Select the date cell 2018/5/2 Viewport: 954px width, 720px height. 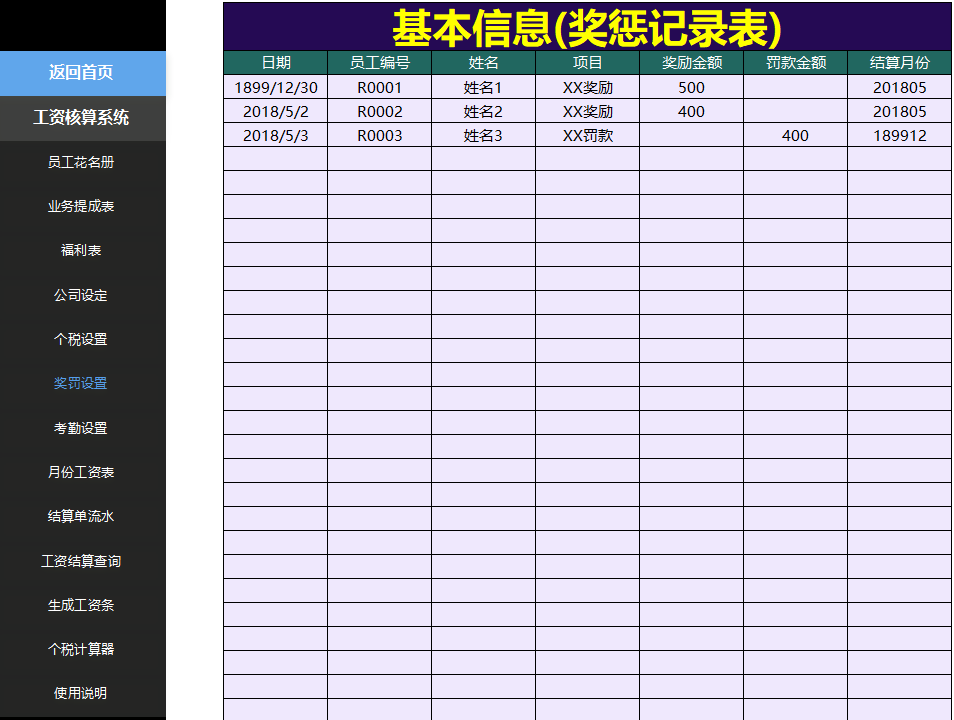pos(276,111)
